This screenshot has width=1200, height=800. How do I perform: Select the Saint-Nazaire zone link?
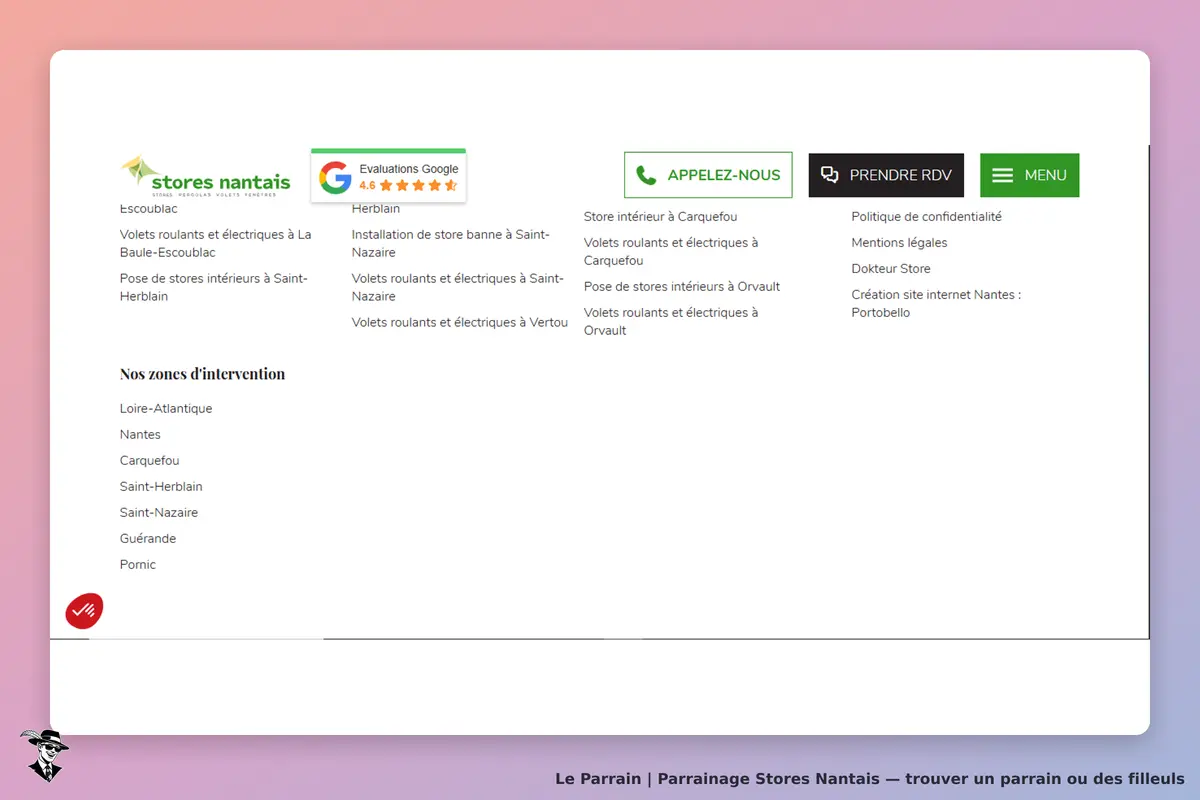159,512
